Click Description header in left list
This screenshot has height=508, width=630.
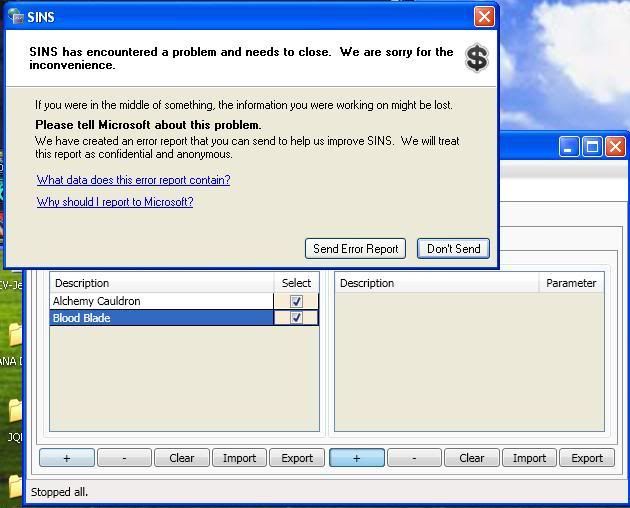pos(162,283)
